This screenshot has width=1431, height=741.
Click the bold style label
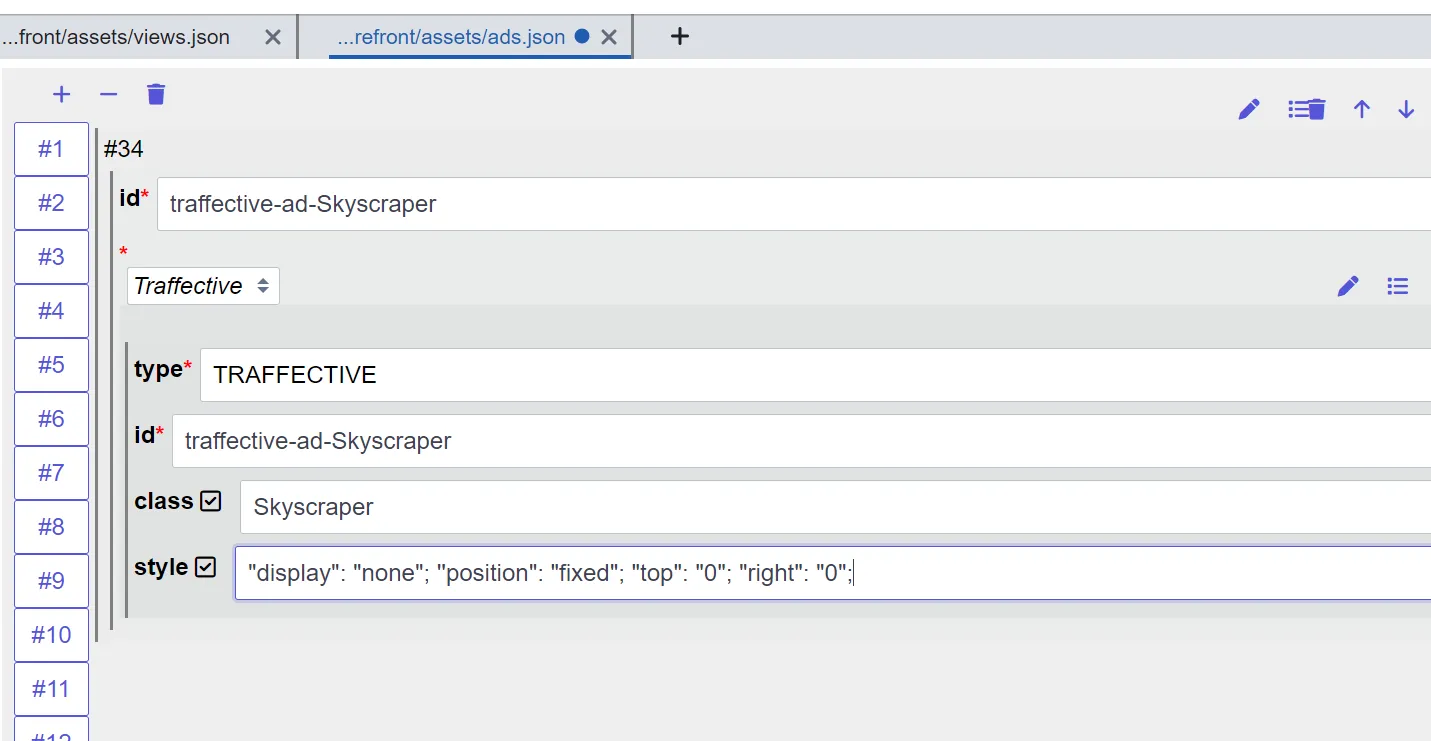[x=161, y=567]
